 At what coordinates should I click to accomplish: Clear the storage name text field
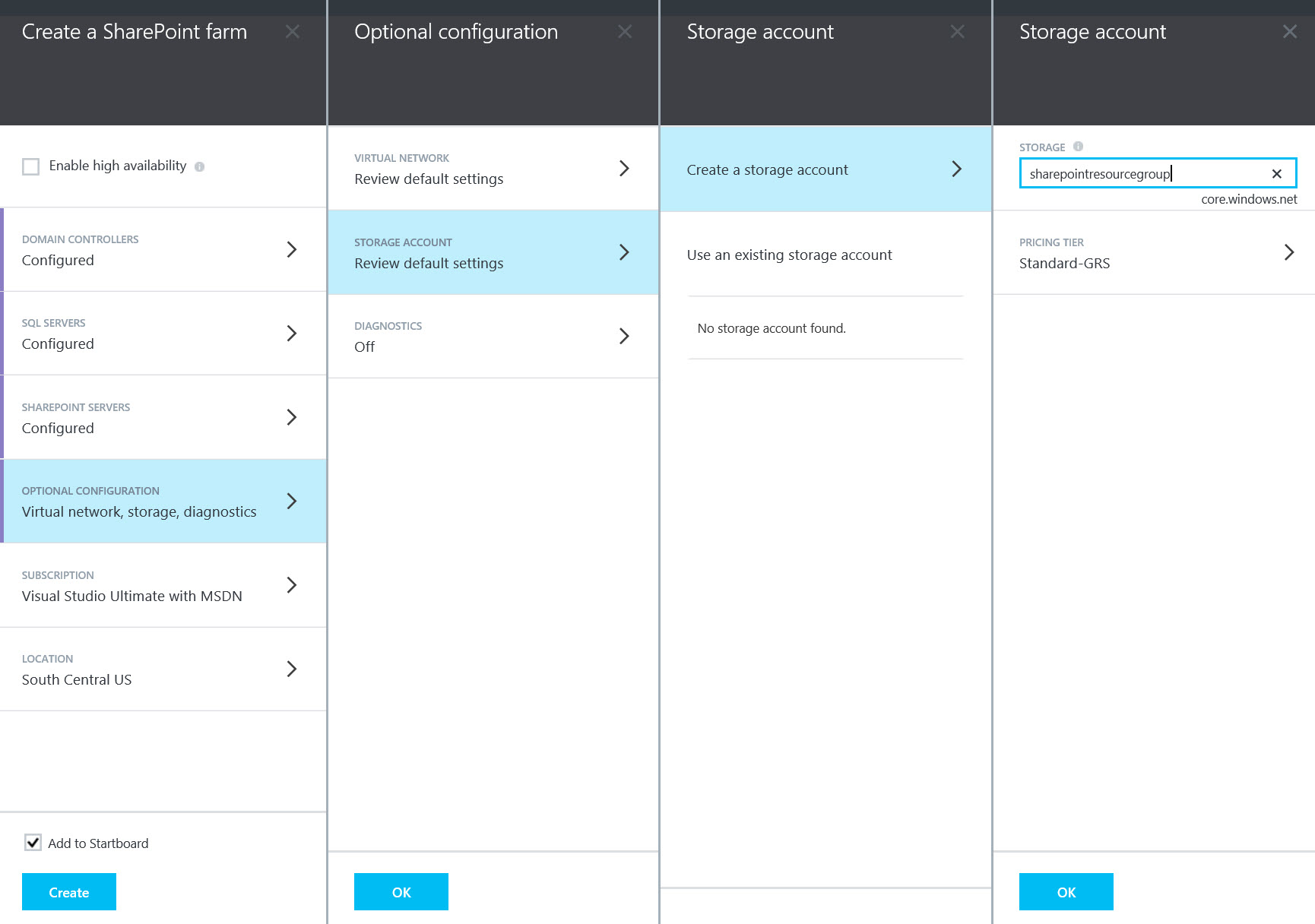1277,174
